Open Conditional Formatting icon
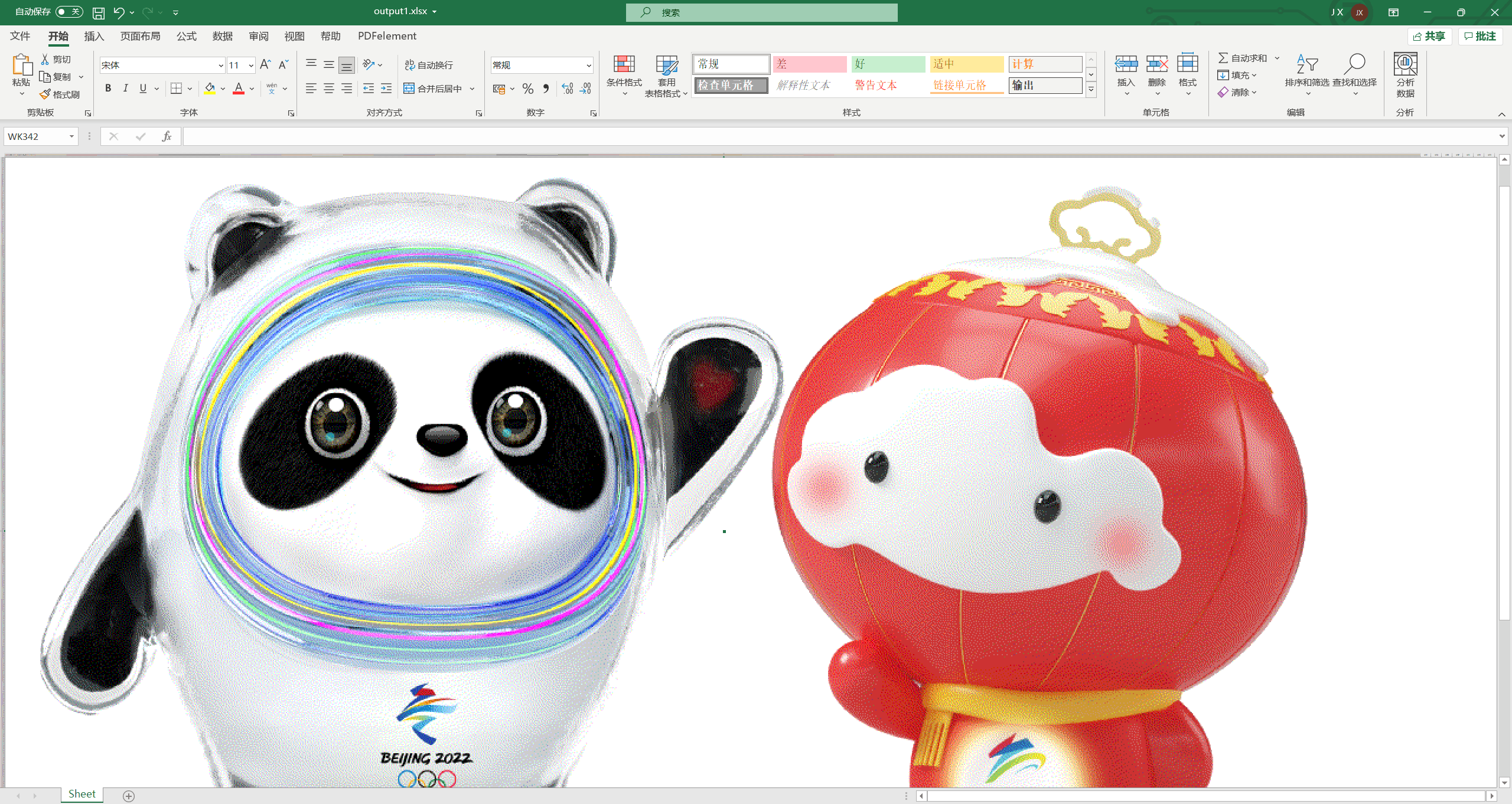Image resolution: width=1512 pixels, height=804 pixels. click(x=624, y=64)
